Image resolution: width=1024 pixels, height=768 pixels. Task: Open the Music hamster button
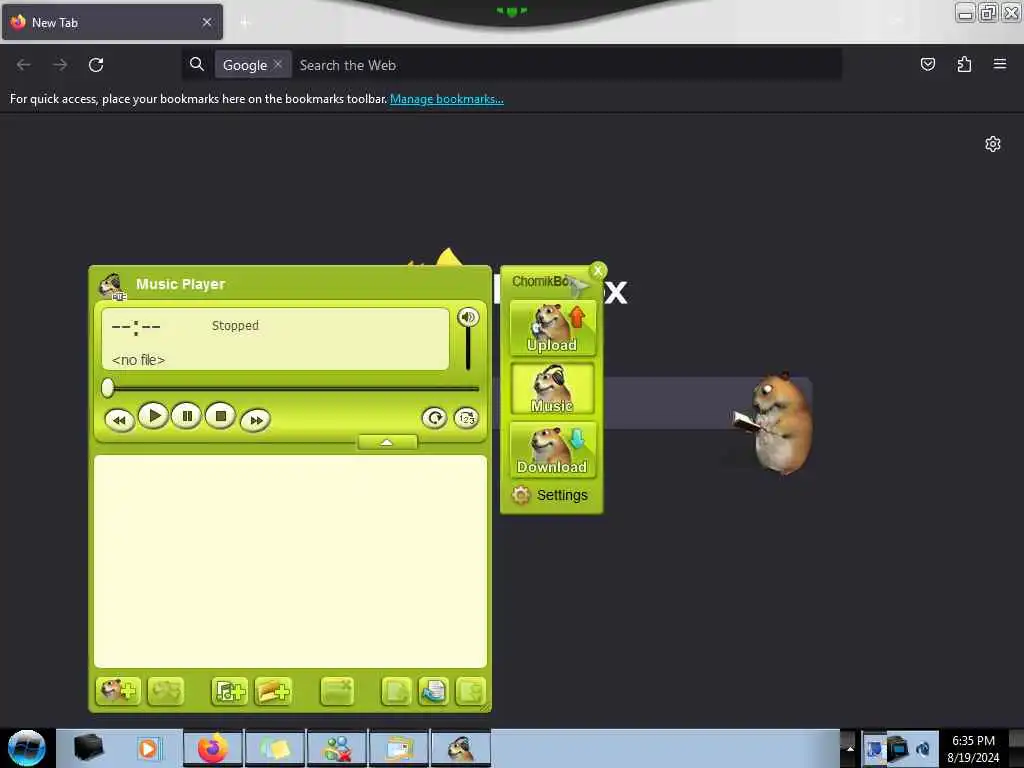(x=552, y=389)
